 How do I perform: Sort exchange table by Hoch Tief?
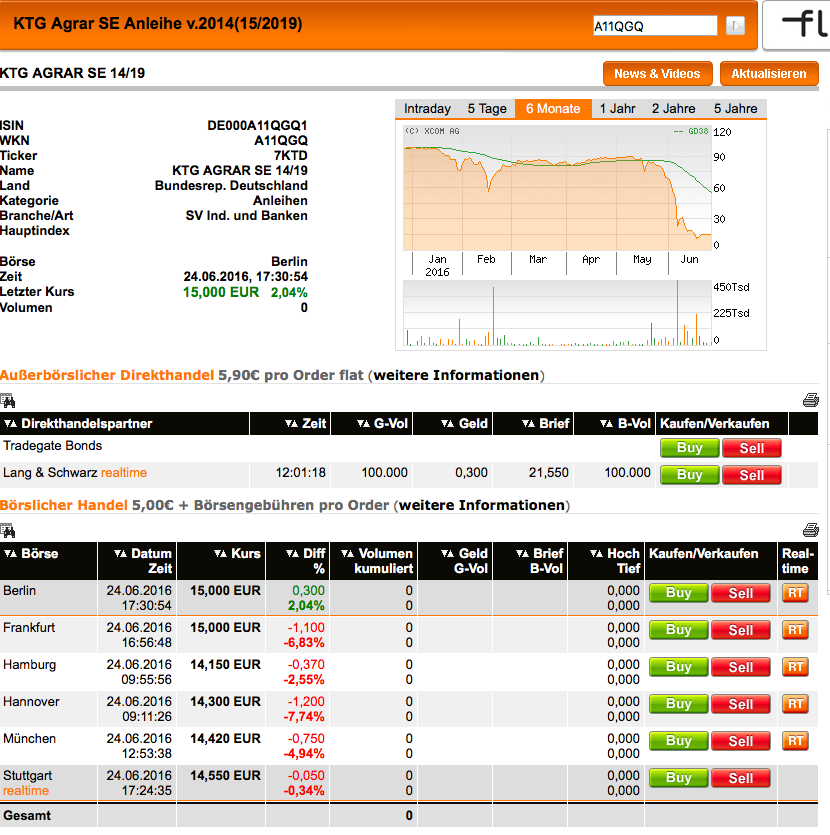click(596, 554)
